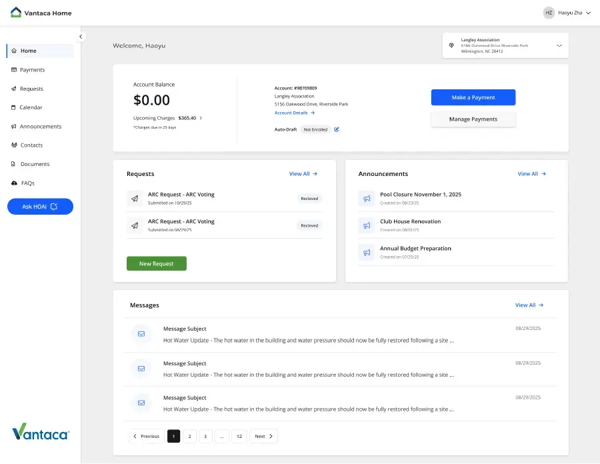600x464 pixels.
Task: Click the megaphone icon for Annual Budget Preparation
Action: (367, 252)
